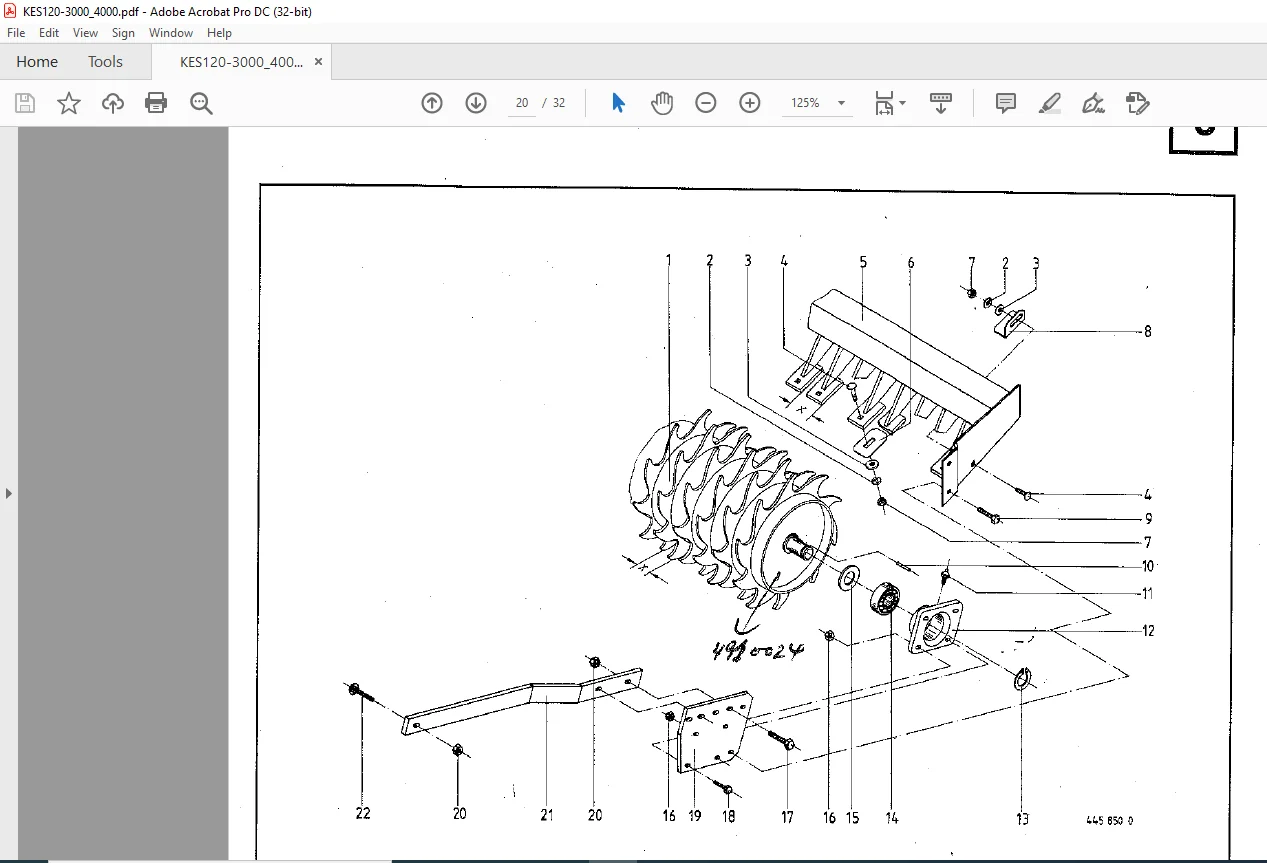This screenshot has height=863, width=1267.
Task: Add a comment with the note icon
Action: [1006, 103]
